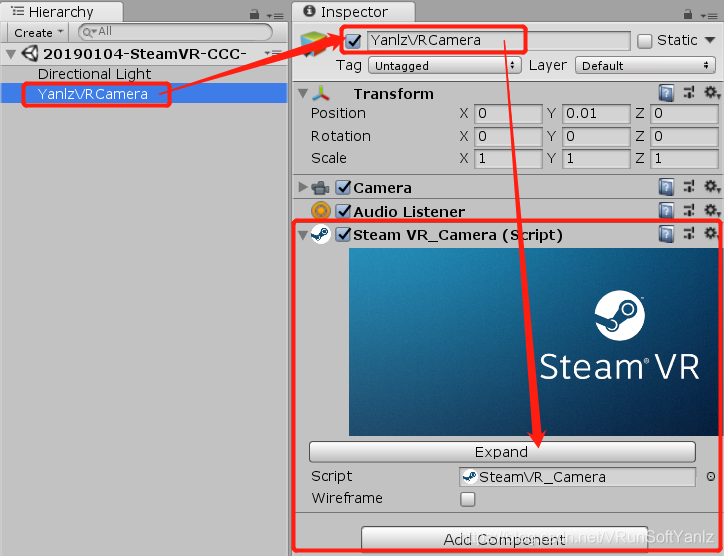Click the Rotation X field
The width and height of the screenshot is (724, 556).
tap(508, 136)
